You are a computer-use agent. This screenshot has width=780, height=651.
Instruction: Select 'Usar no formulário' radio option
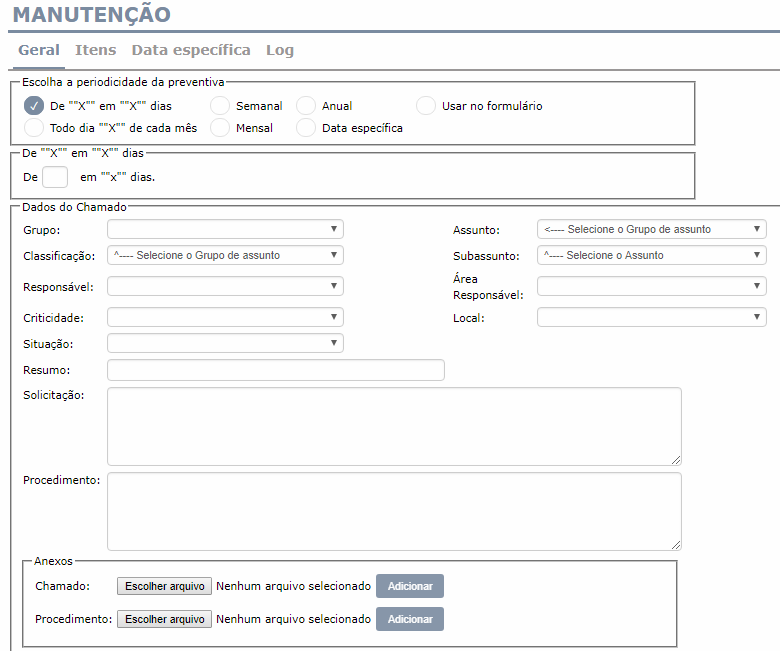(x=426, y=106)
